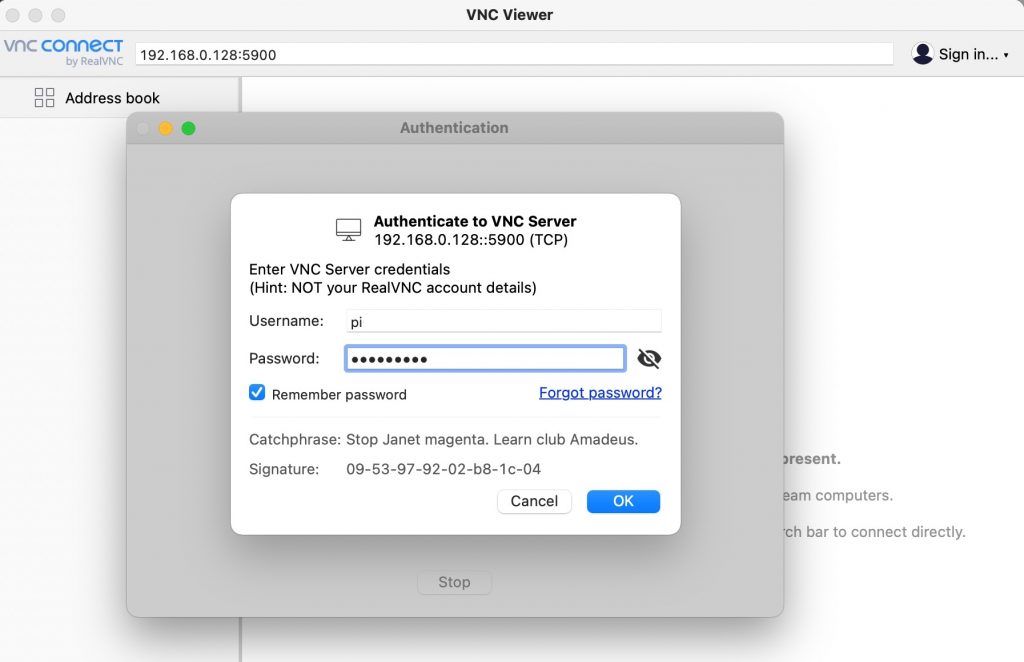Viewport: 1024px width, 662px height.
Task: Click the Password: label
Action: 284,358
